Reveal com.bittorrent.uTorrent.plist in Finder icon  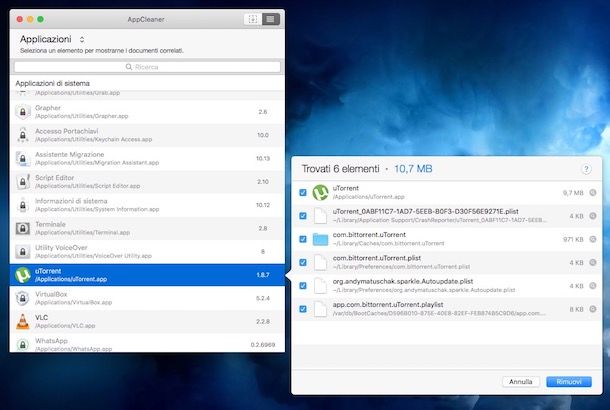[592, 263]
